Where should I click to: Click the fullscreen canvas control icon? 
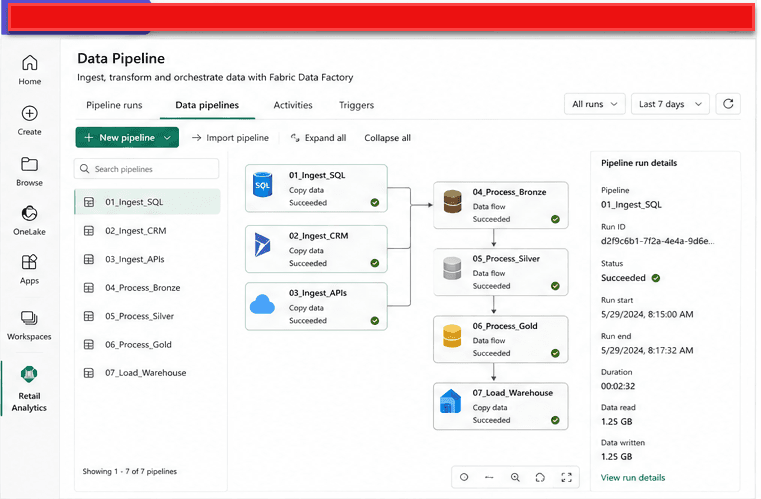coord(566,478)
